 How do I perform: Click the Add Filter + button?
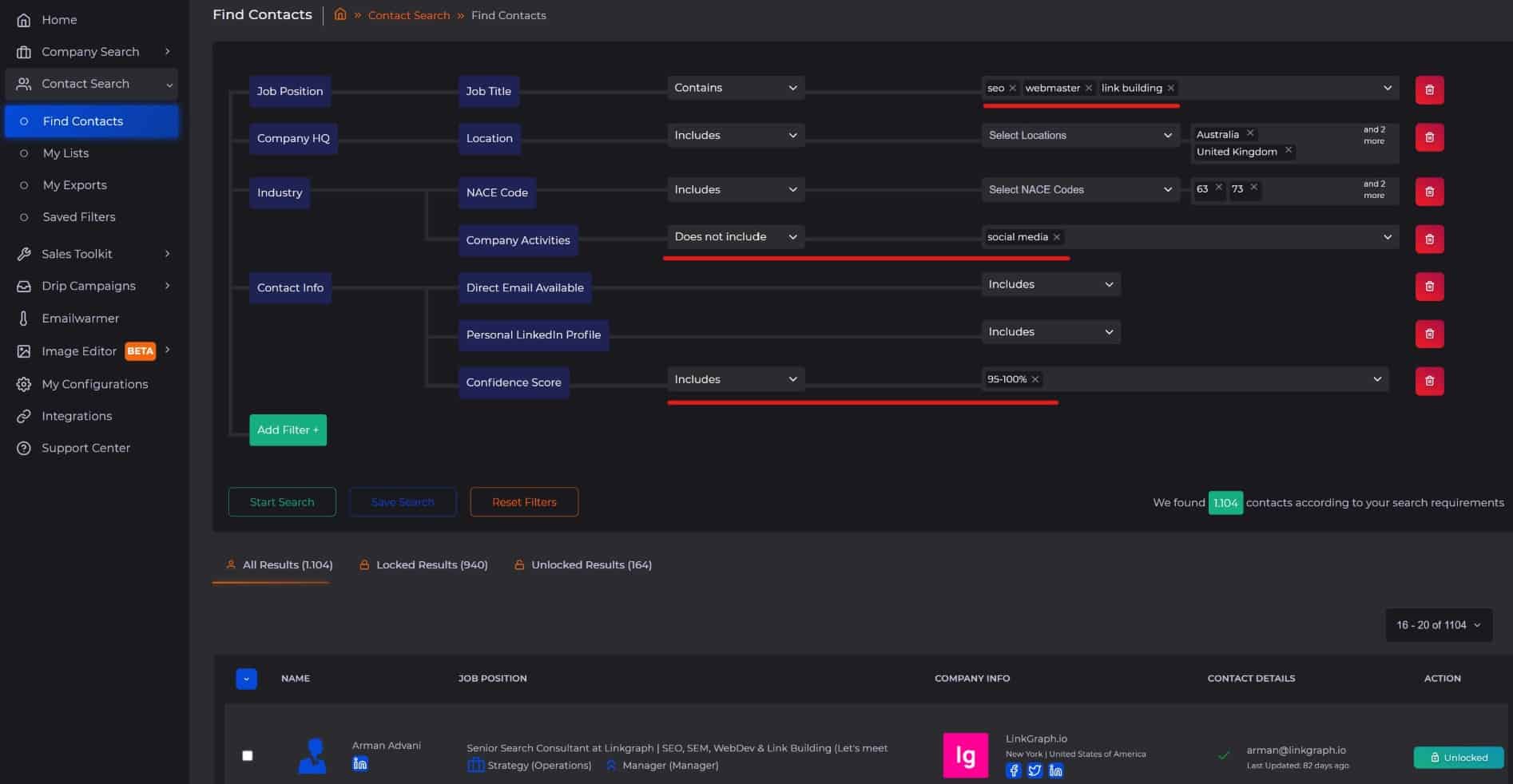pos(288,430)
